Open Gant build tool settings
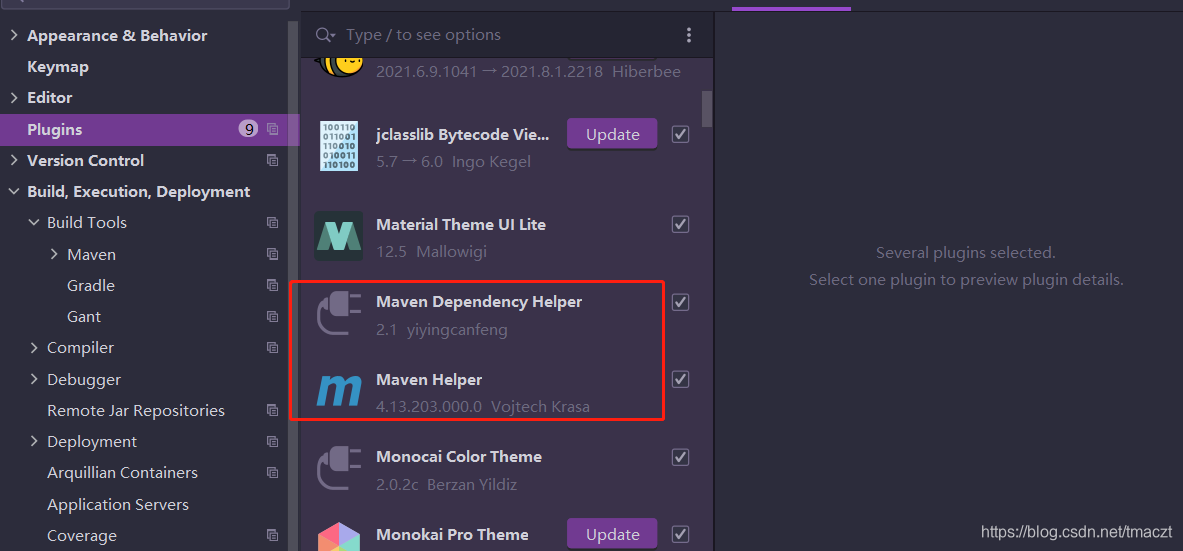 click(84, 316)
